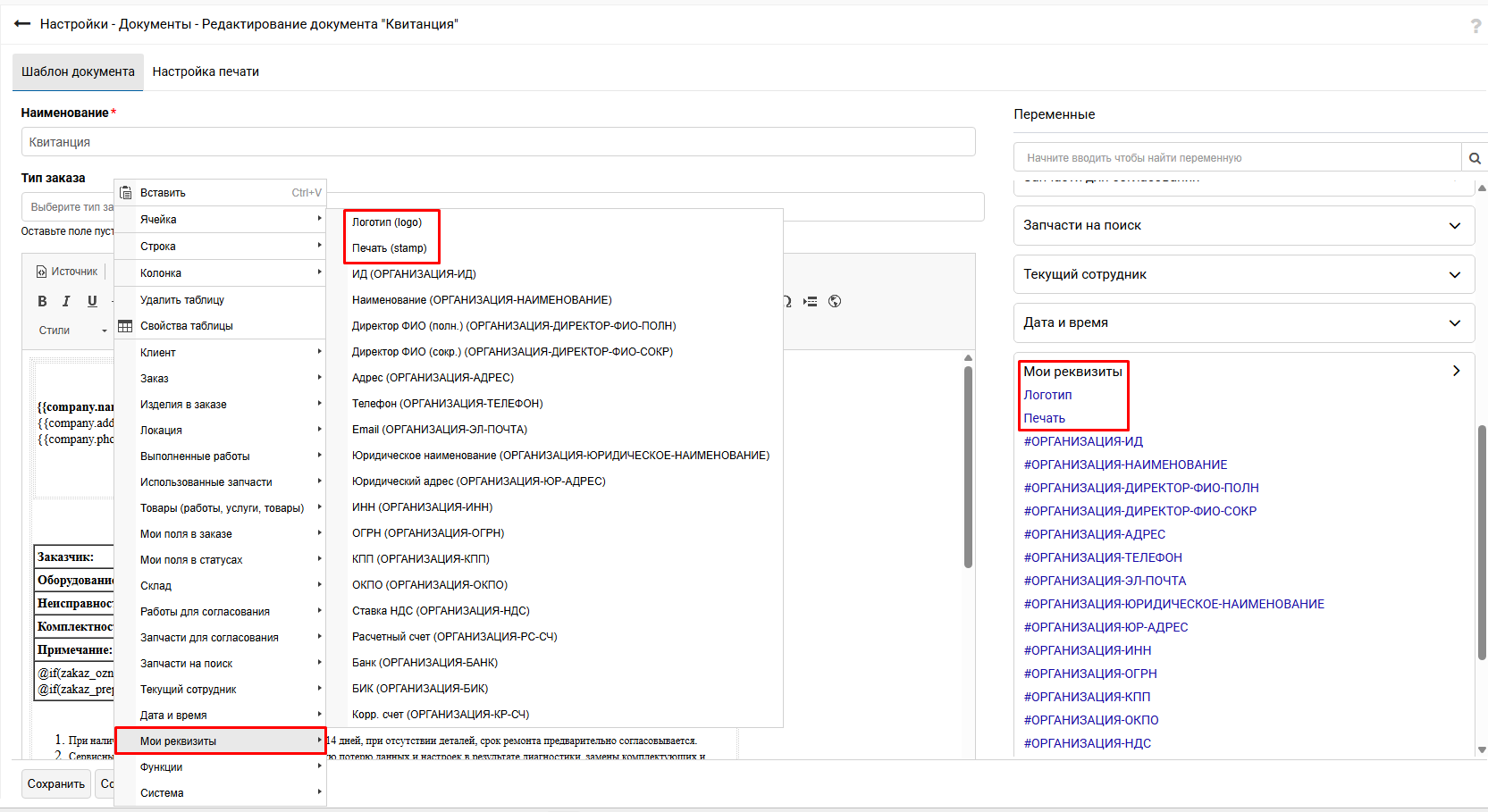
Task: Open the Клиент submenu
Action: pyautogui.click(x=220, y=353)
